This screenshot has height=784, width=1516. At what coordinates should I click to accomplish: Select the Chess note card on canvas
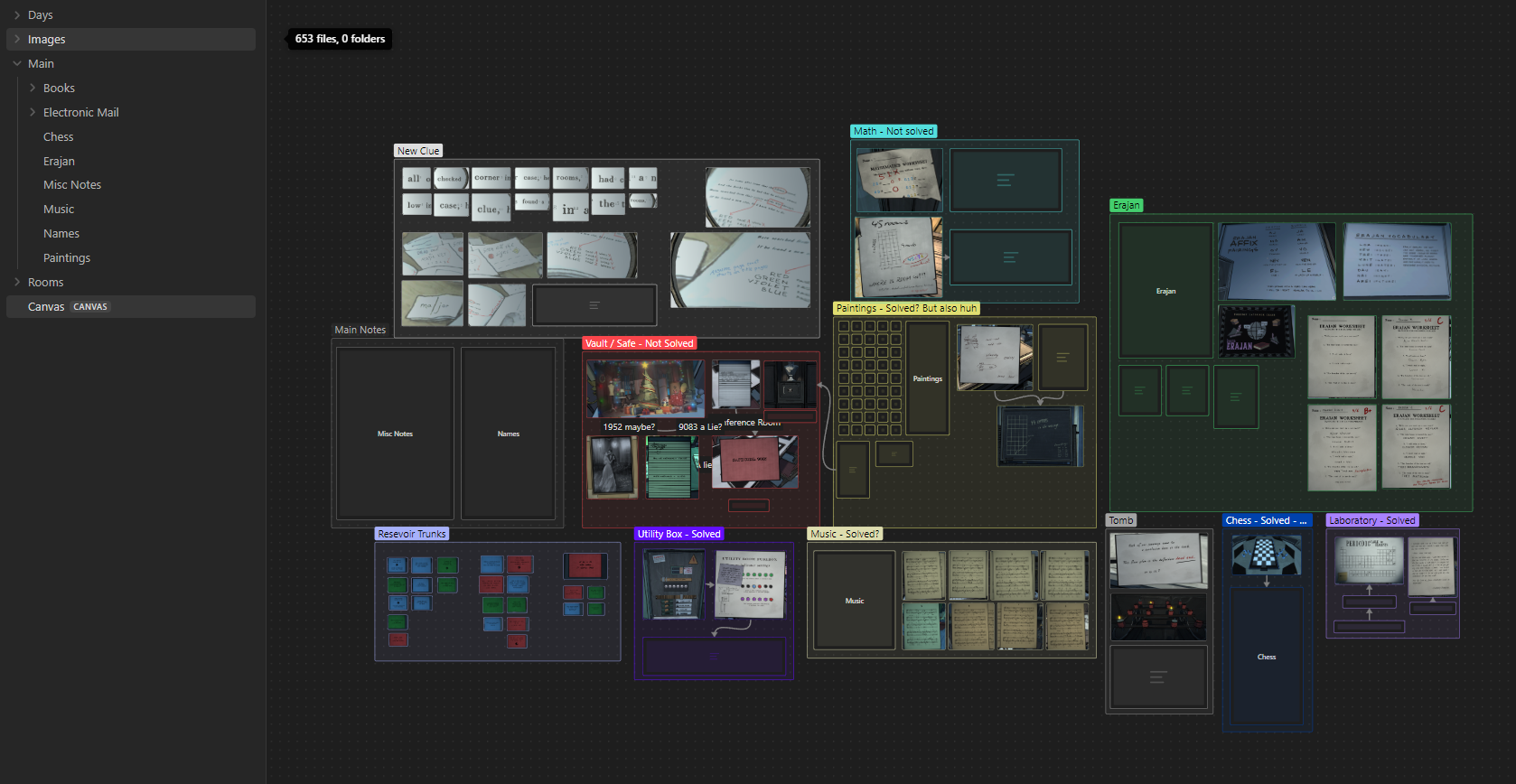1267,657
